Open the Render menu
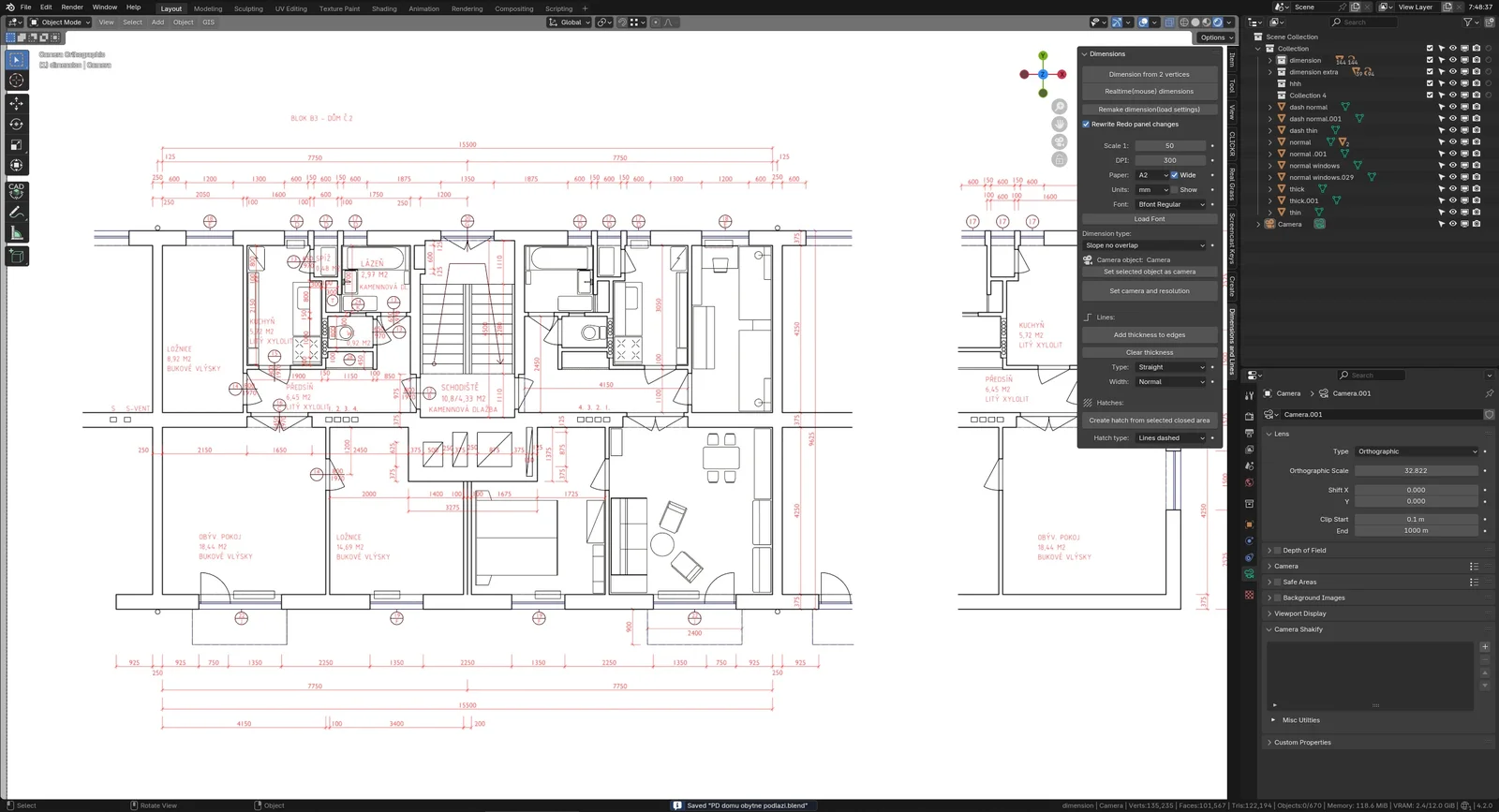Screen dimensions: 1499x812 click(72, 7)
